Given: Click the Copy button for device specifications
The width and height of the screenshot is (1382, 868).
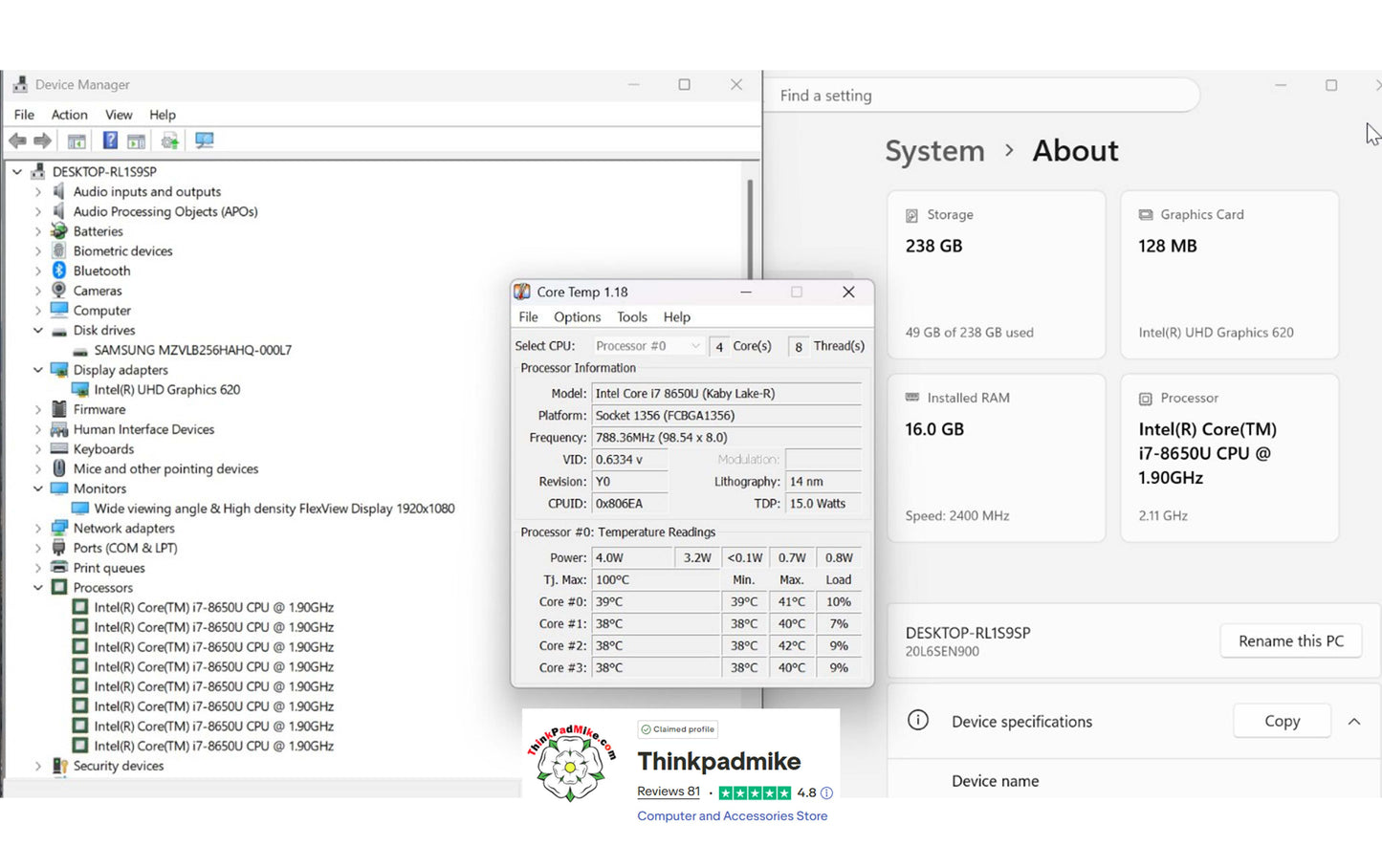Looking at the screenshot, I should pos(1282,721).
